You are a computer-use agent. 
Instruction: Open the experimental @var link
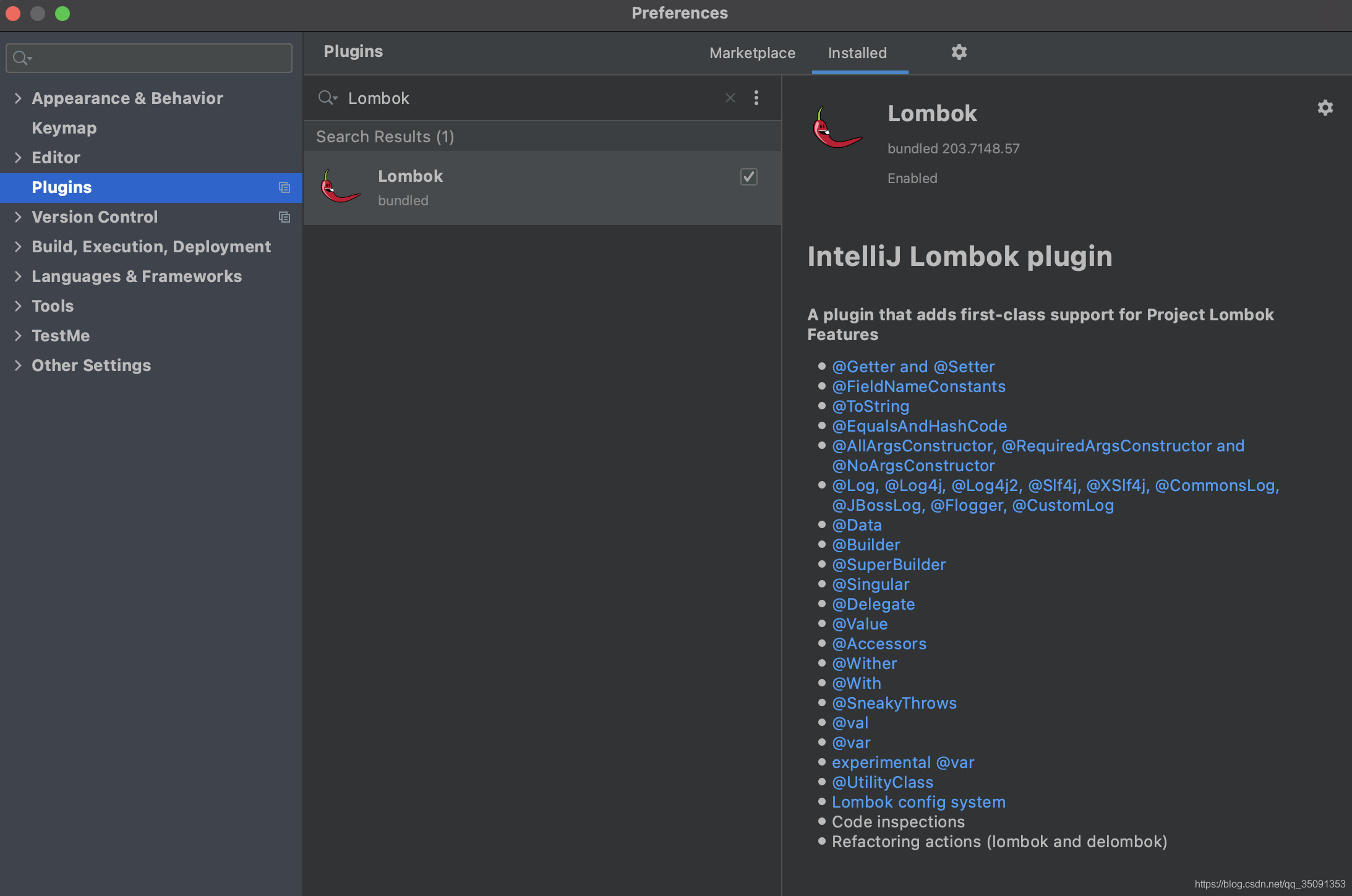(903, 762)
